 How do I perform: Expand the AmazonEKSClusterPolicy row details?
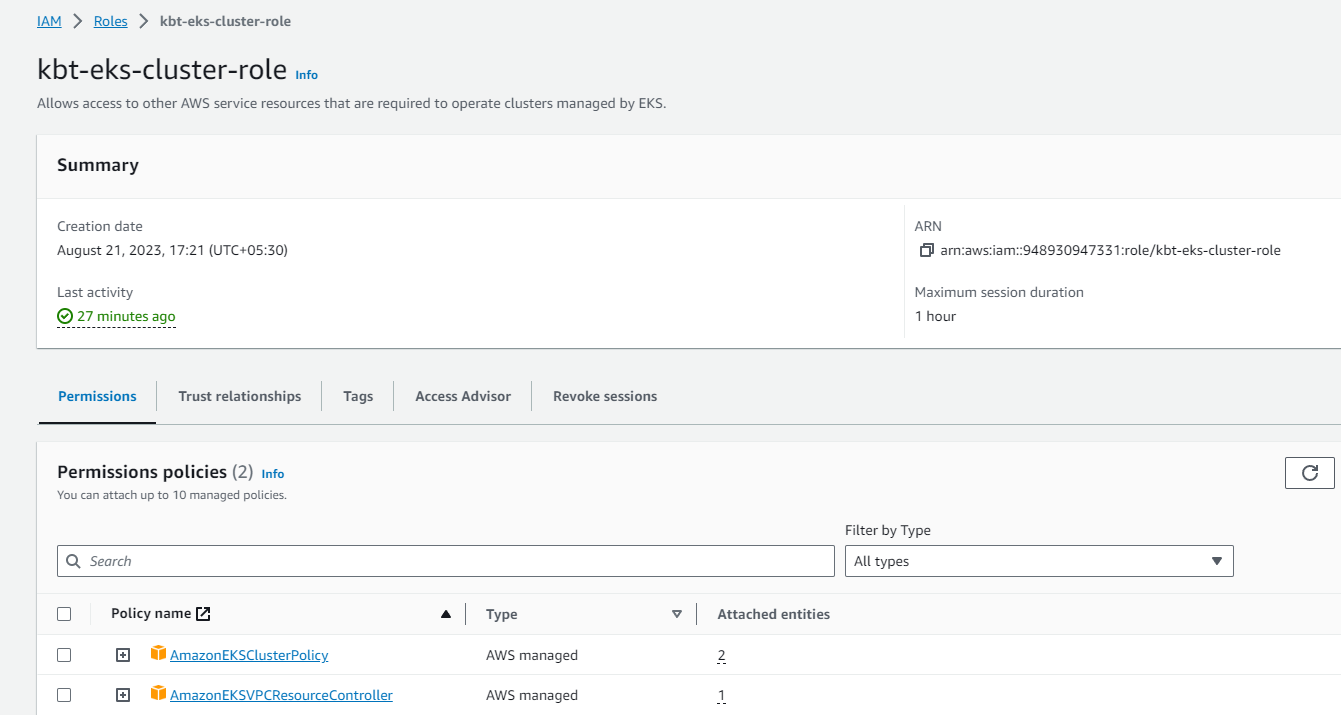(123, 655)
